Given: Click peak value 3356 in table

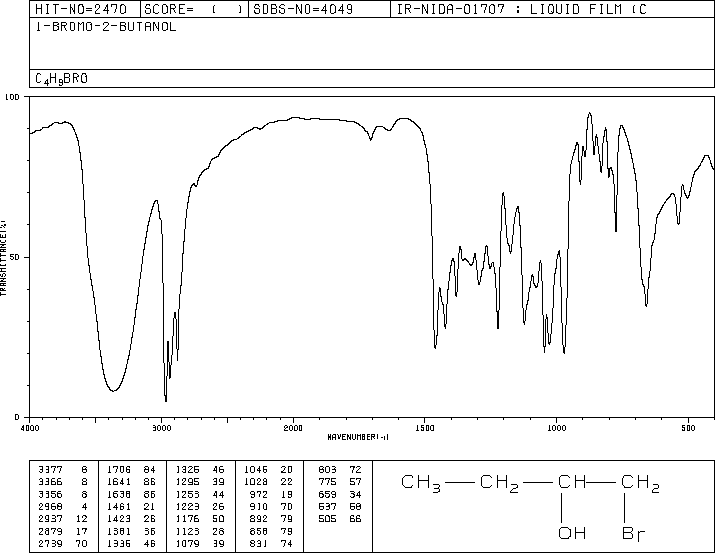Looking at the screenshot, I should tap(51, 494).
